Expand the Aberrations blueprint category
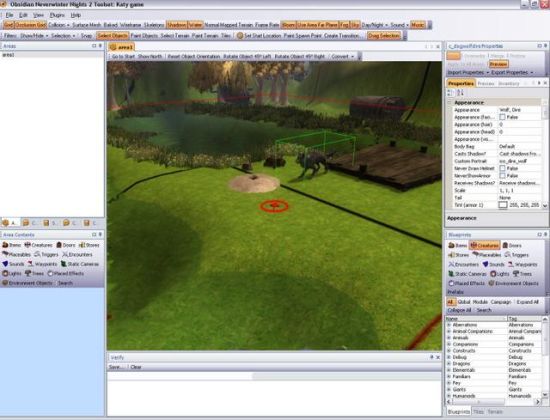This screenshot has height=420, width=550. tap(449, 325)
